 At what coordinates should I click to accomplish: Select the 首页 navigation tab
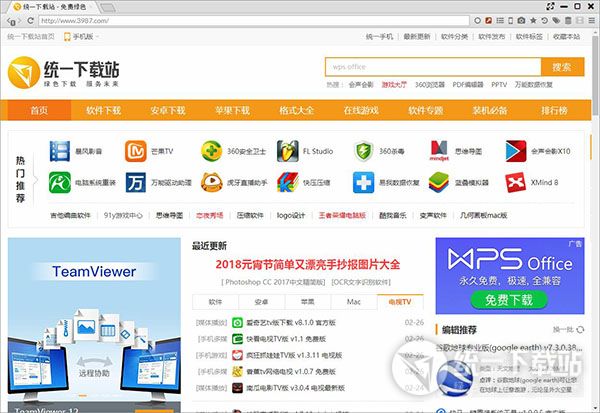[39, 110]
